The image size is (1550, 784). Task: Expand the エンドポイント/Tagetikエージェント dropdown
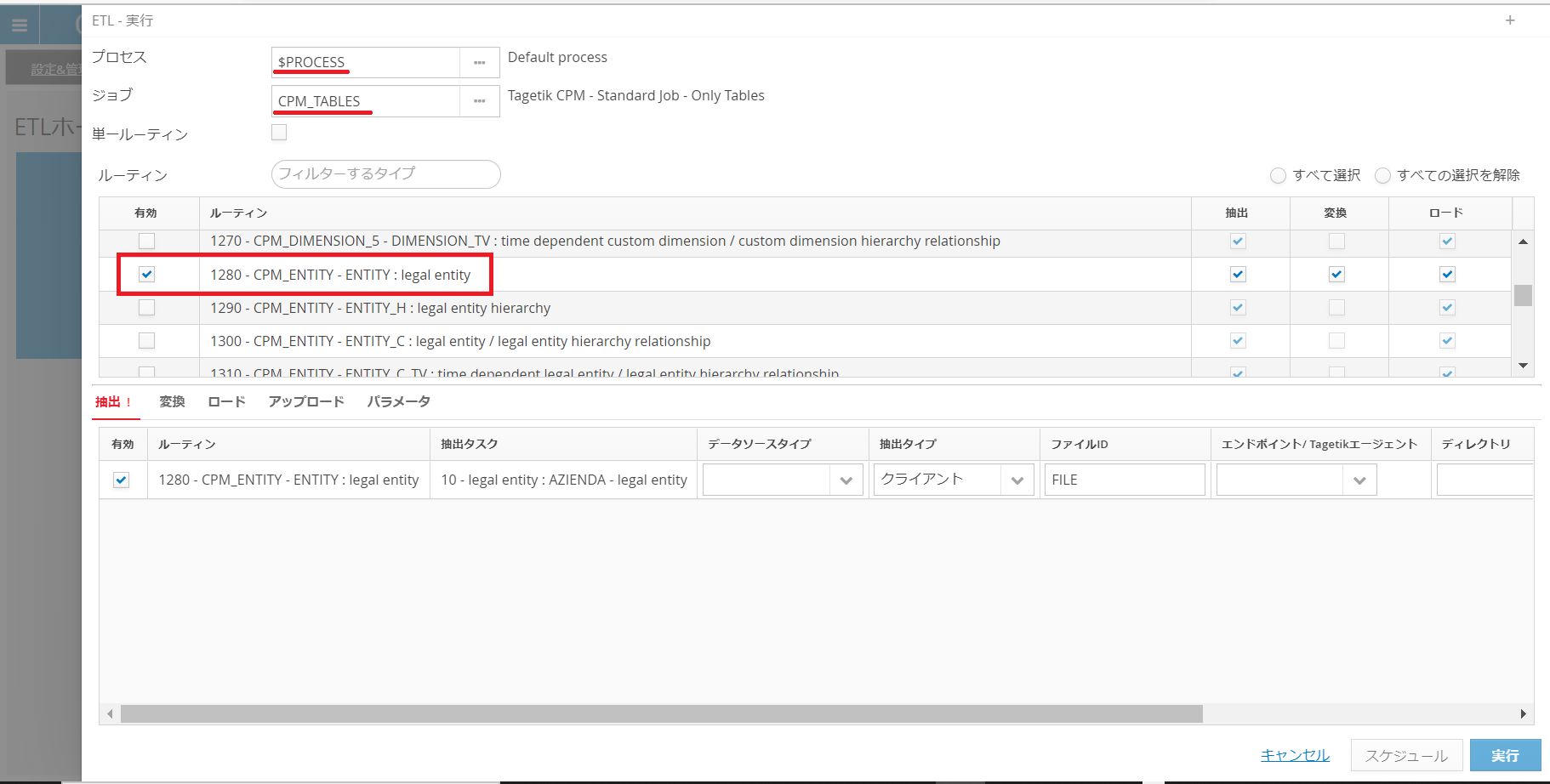tap(1359, 480)
